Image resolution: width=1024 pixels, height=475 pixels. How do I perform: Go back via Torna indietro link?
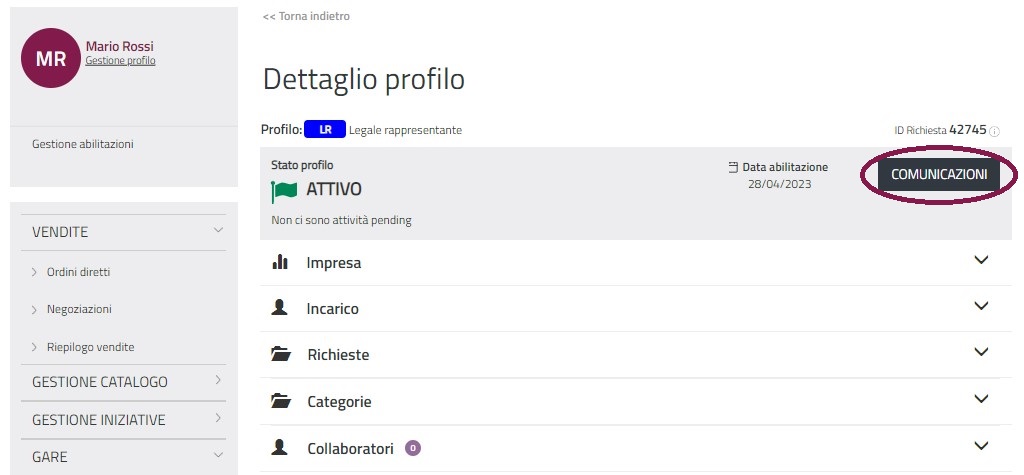click(x=306, y=16)
